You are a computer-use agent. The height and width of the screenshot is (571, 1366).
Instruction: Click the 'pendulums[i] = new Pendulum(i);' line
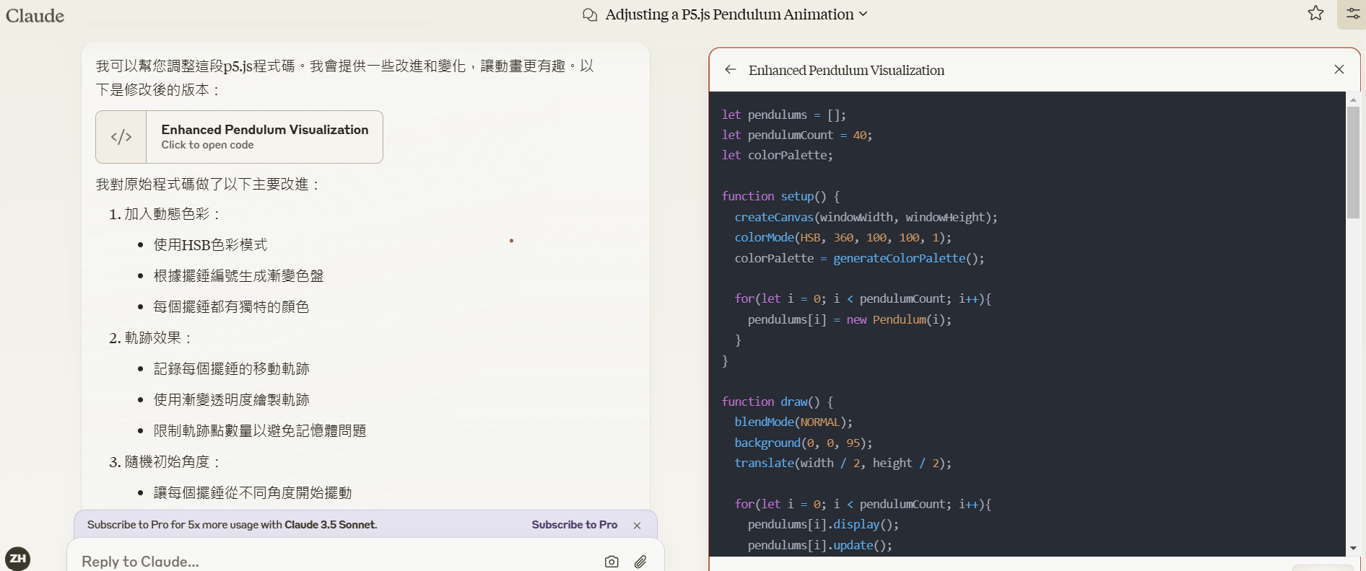click(849, 320)
